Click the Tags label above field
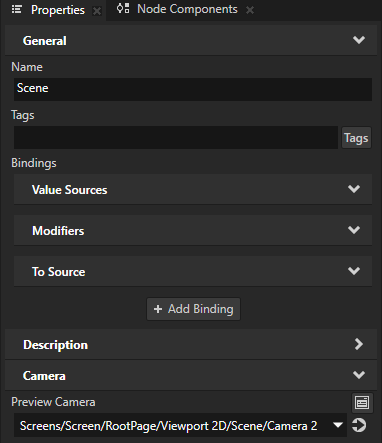The height and width of the screenshot is (443, 382). click(23, 115)
